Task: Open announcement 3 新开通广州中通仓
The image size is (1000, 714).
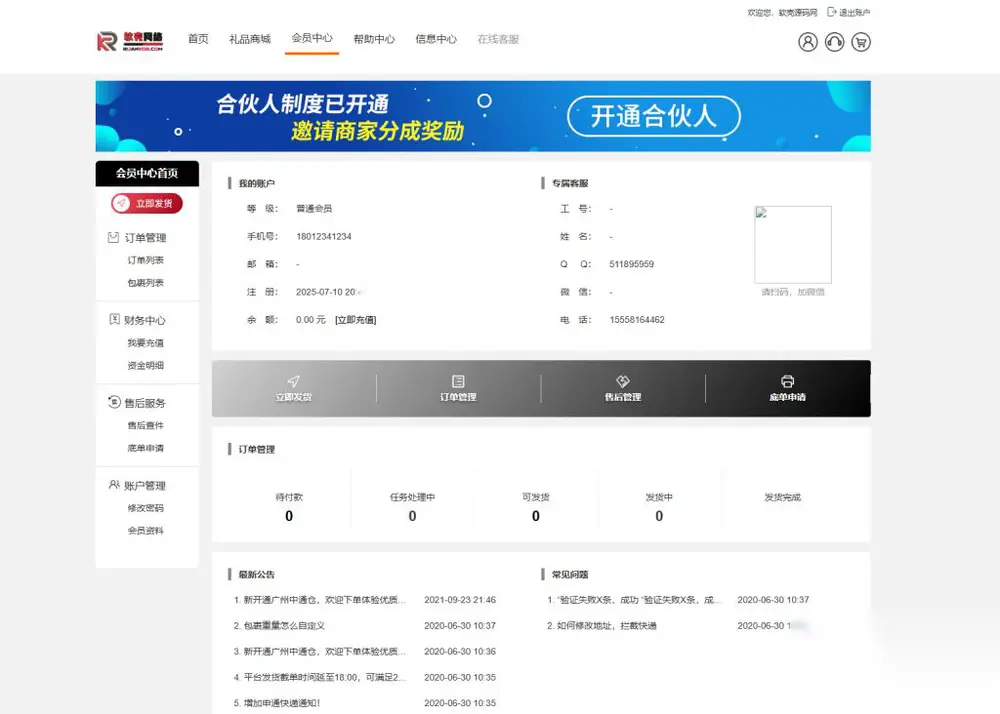Action: tap(320, 652)
